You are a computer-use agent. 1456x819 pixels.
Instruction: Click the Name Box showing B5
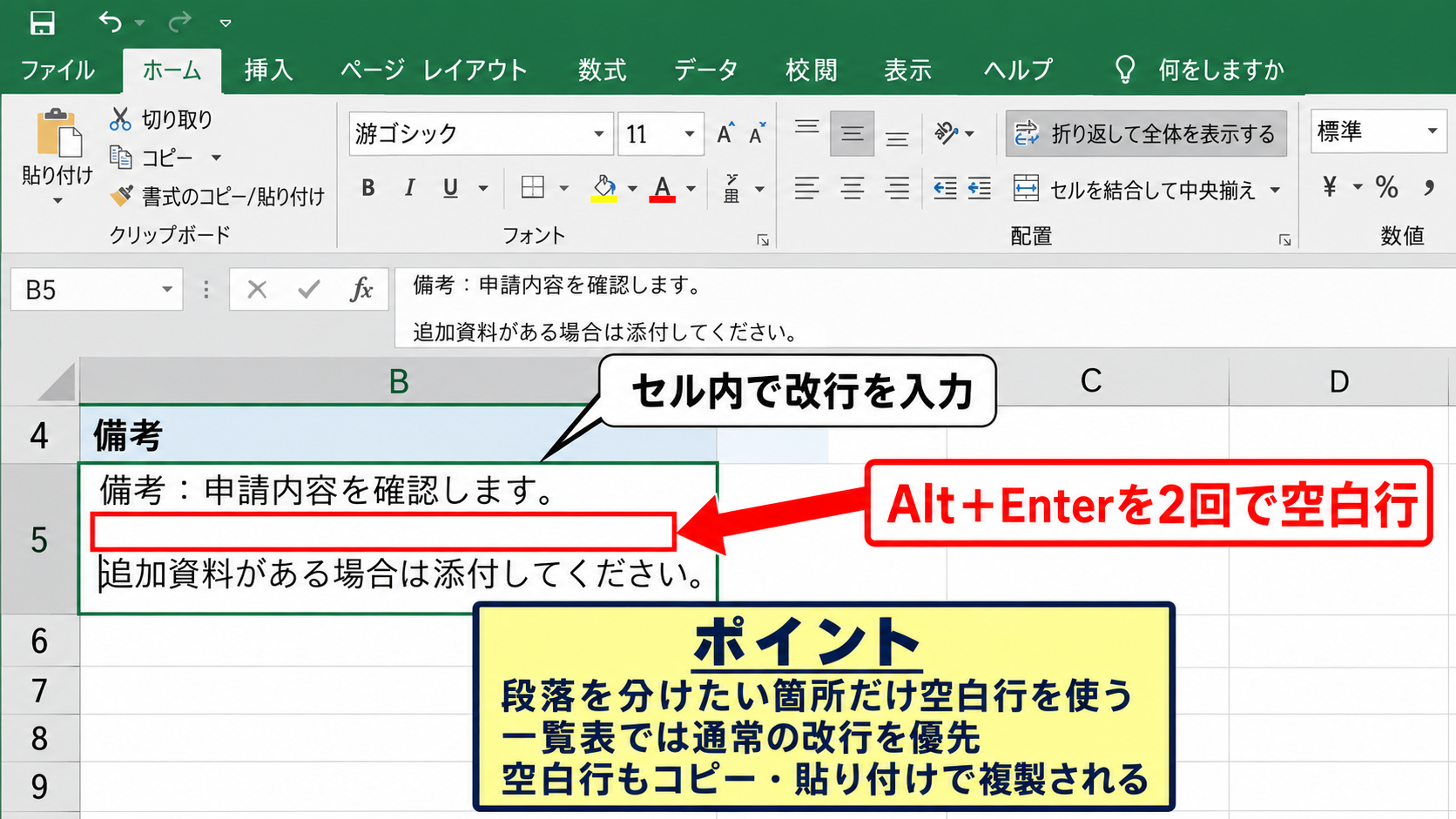(97, 290)
